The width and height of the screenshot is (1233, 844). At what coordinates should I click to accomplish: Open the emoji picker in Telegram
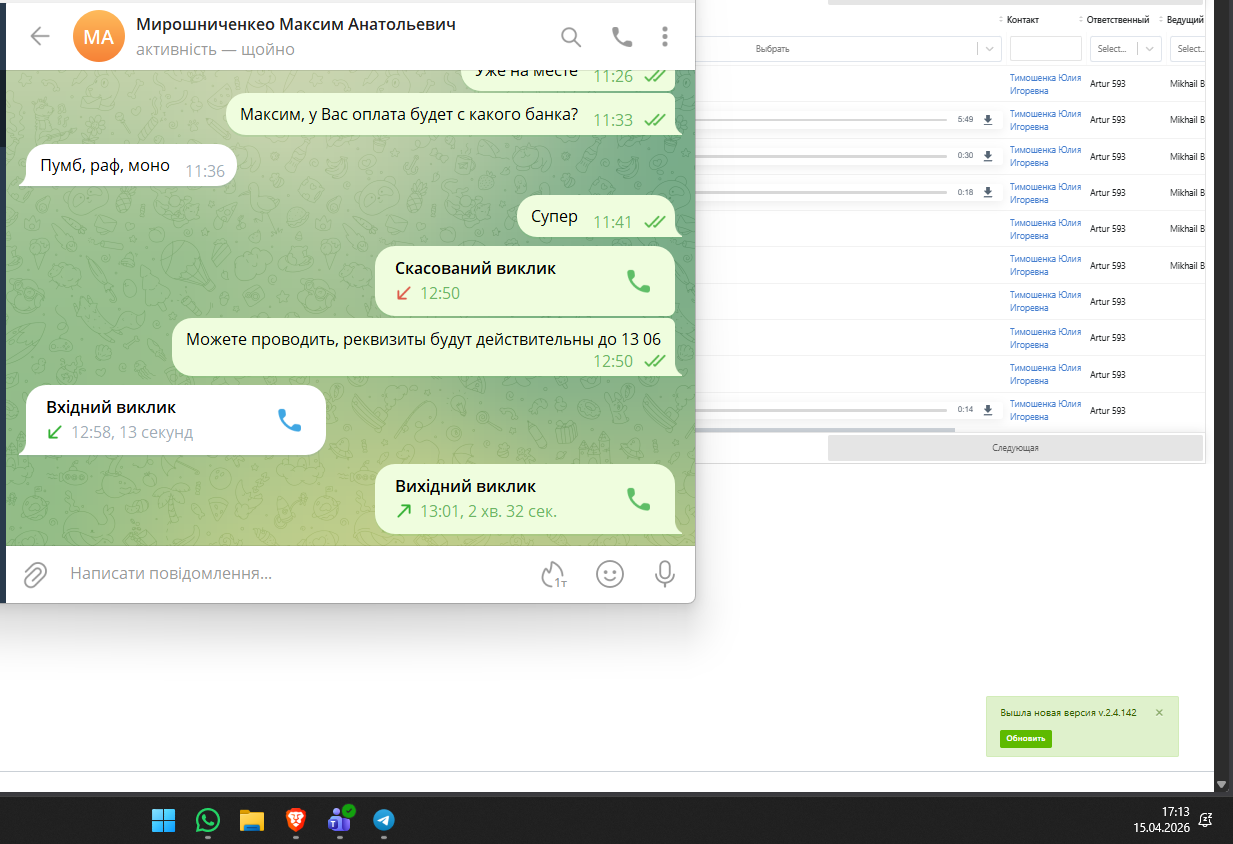[x=610, y=574]
